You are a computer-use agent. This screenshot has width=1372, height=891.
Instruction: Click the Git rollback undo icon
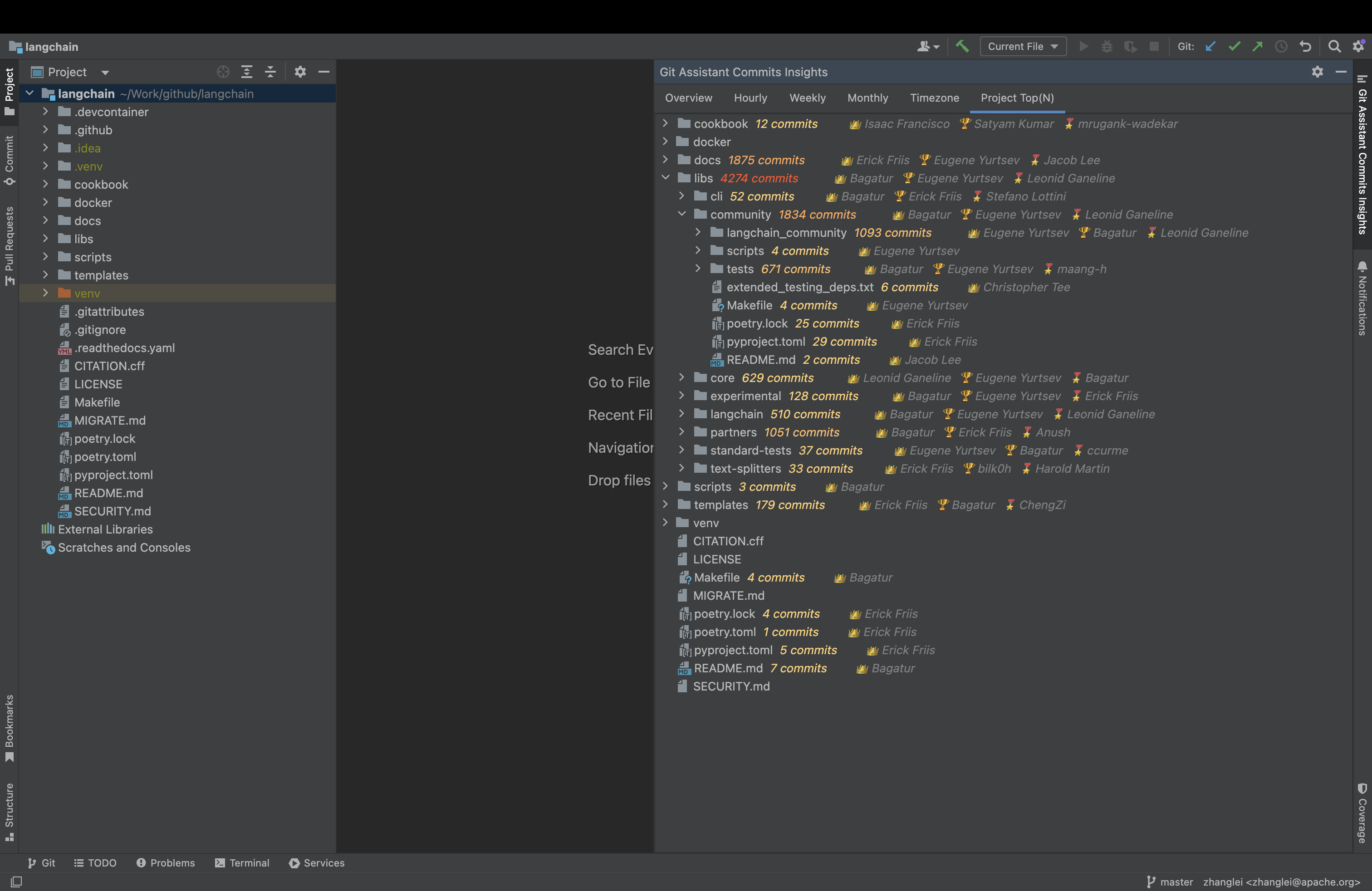pos(1305,46)
